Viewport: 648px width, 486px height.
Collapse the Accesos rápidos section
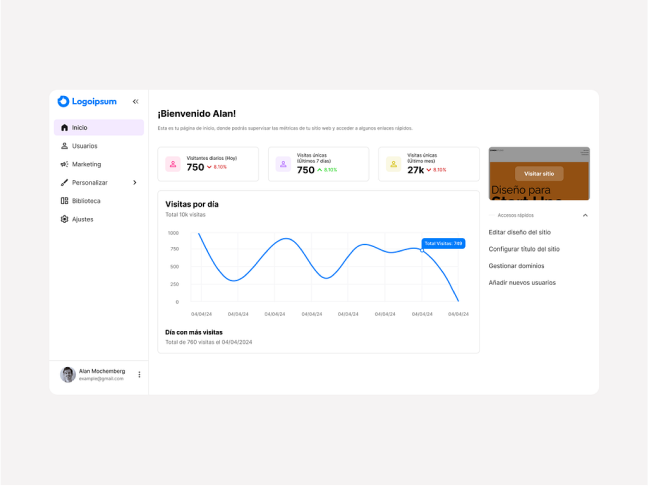585,215
